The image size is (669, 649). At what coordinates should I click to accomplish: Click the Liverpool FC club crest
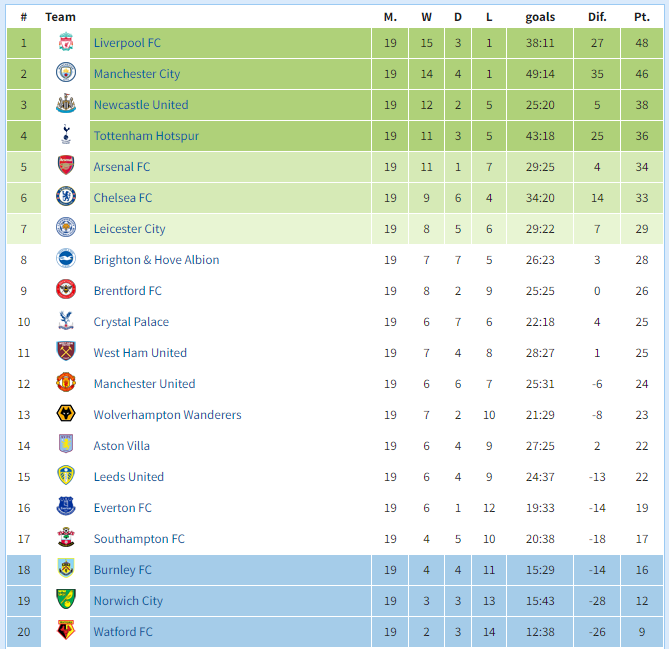pyautogui.click(x=66, y=42)
